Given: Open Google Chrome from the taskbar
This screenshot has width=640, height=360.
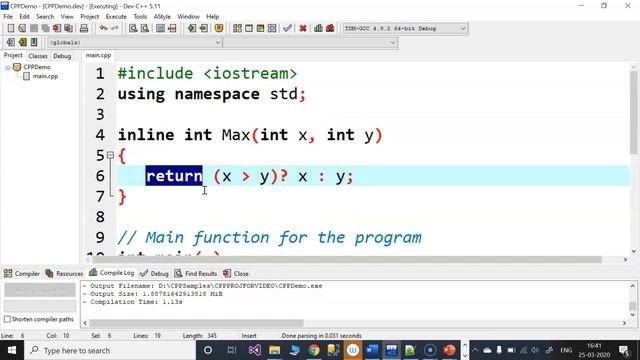Looking at the screenshot, I should click(x=313, y=350).
